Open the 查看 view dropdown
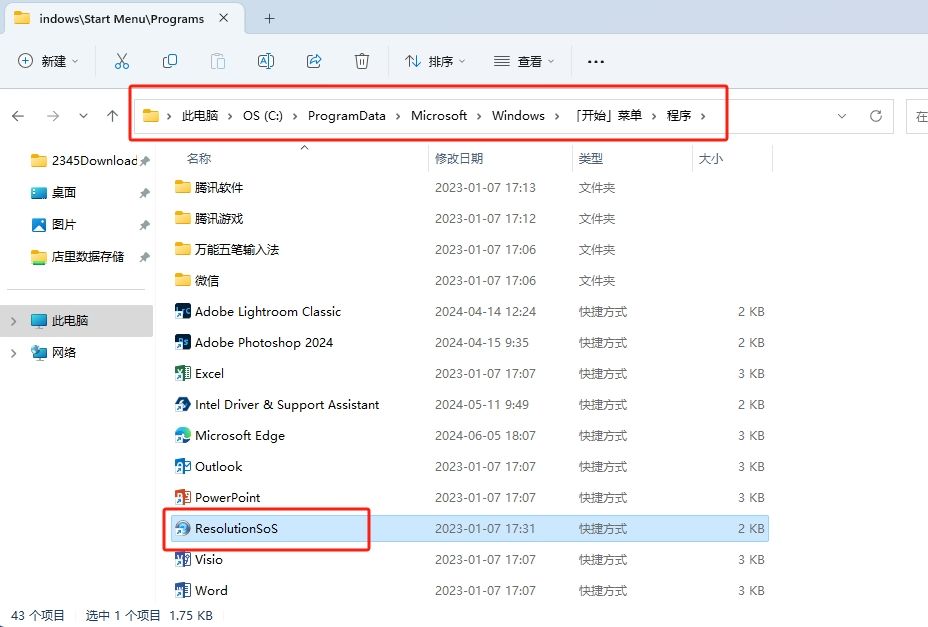Screen dimensions: 928x627 524,61
